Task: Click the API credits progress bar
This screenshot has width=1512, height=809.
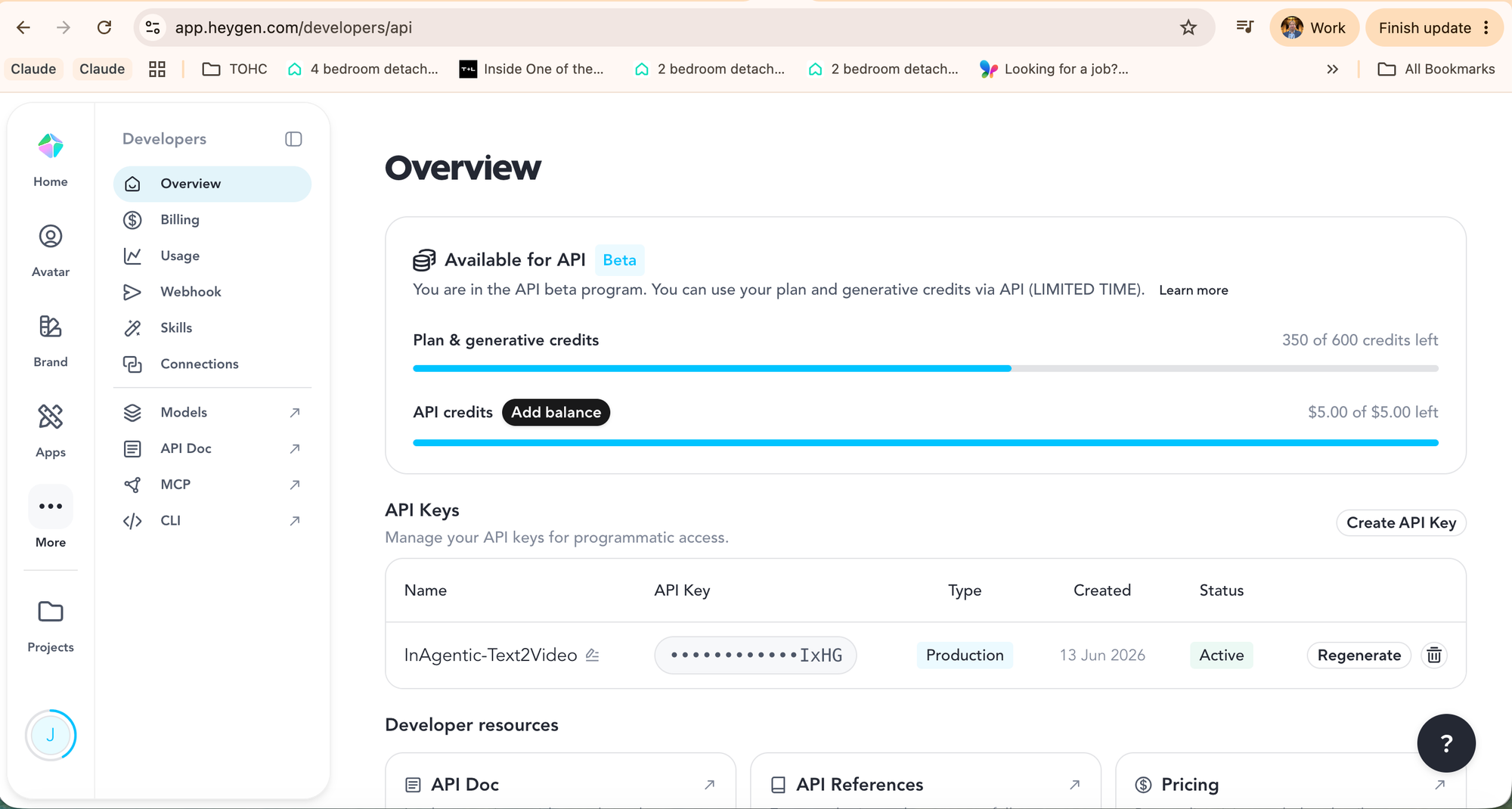Action: coord(925,442)
